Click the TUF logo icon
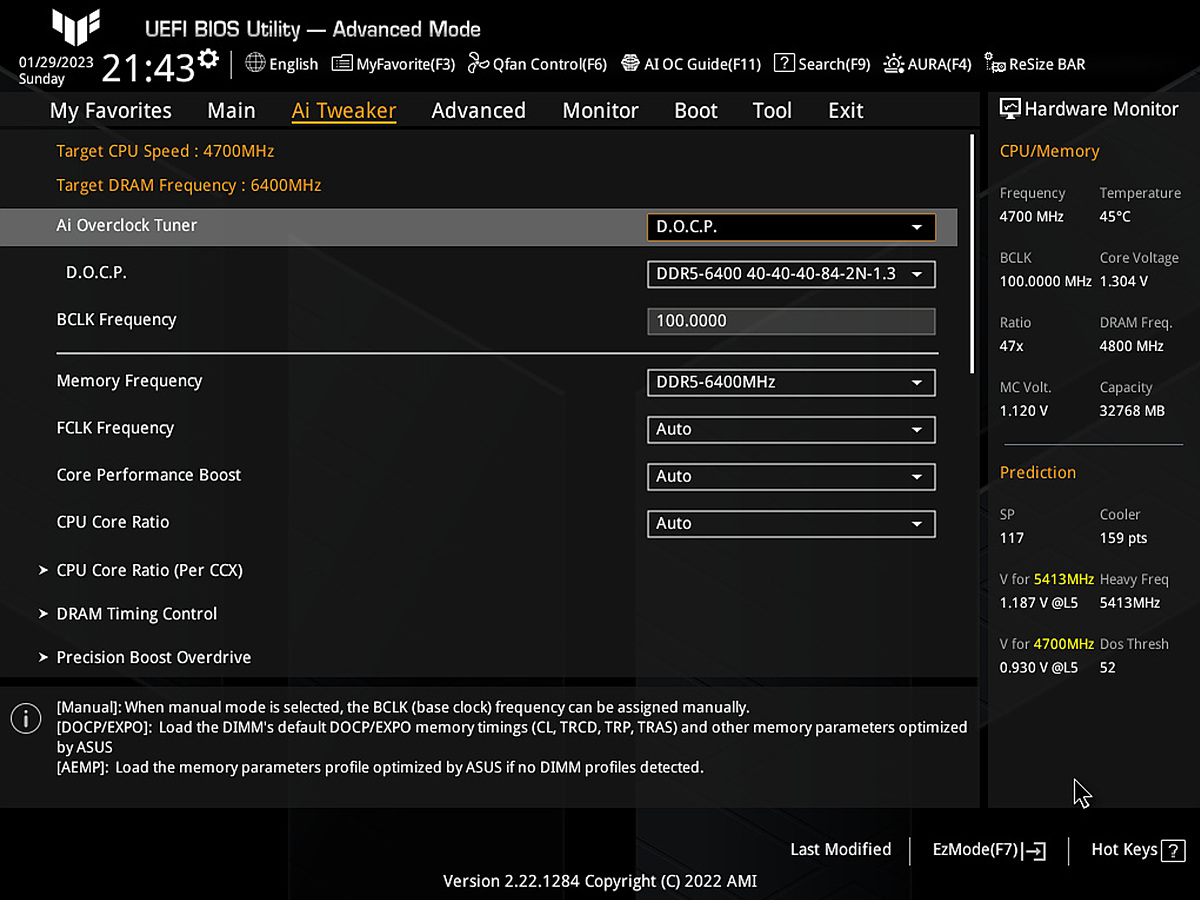This screenshot has width=1200, height=900. click(76, 27)
